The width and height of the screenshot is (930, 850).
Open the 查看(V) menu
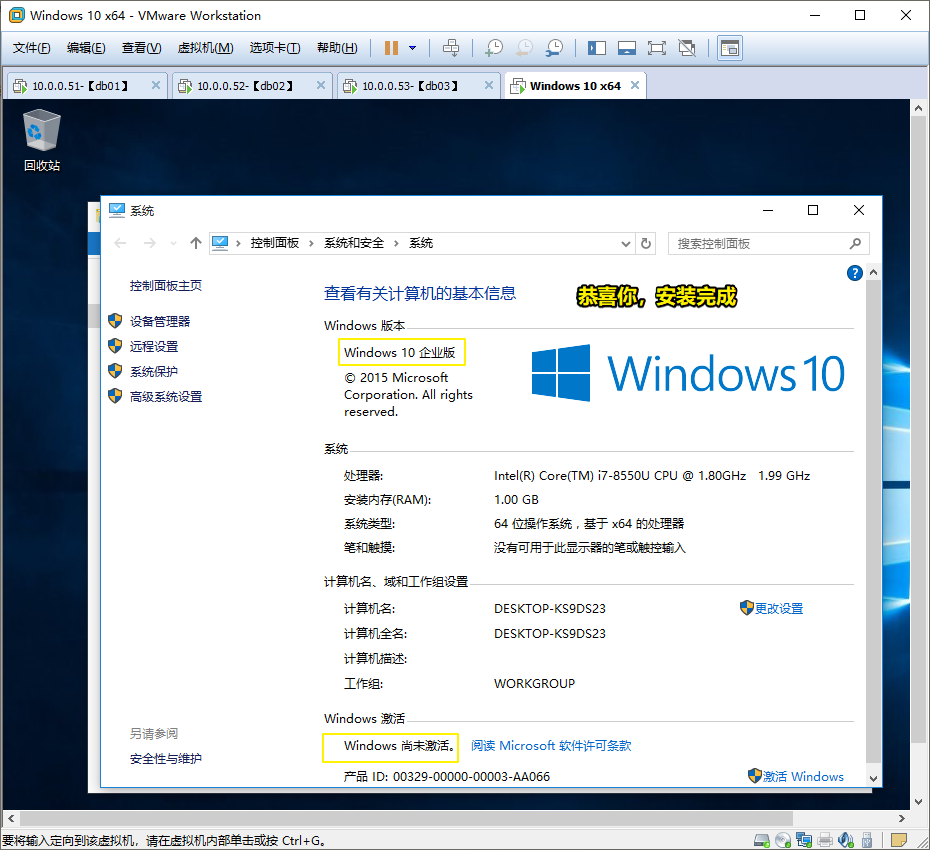click(141, 48)
